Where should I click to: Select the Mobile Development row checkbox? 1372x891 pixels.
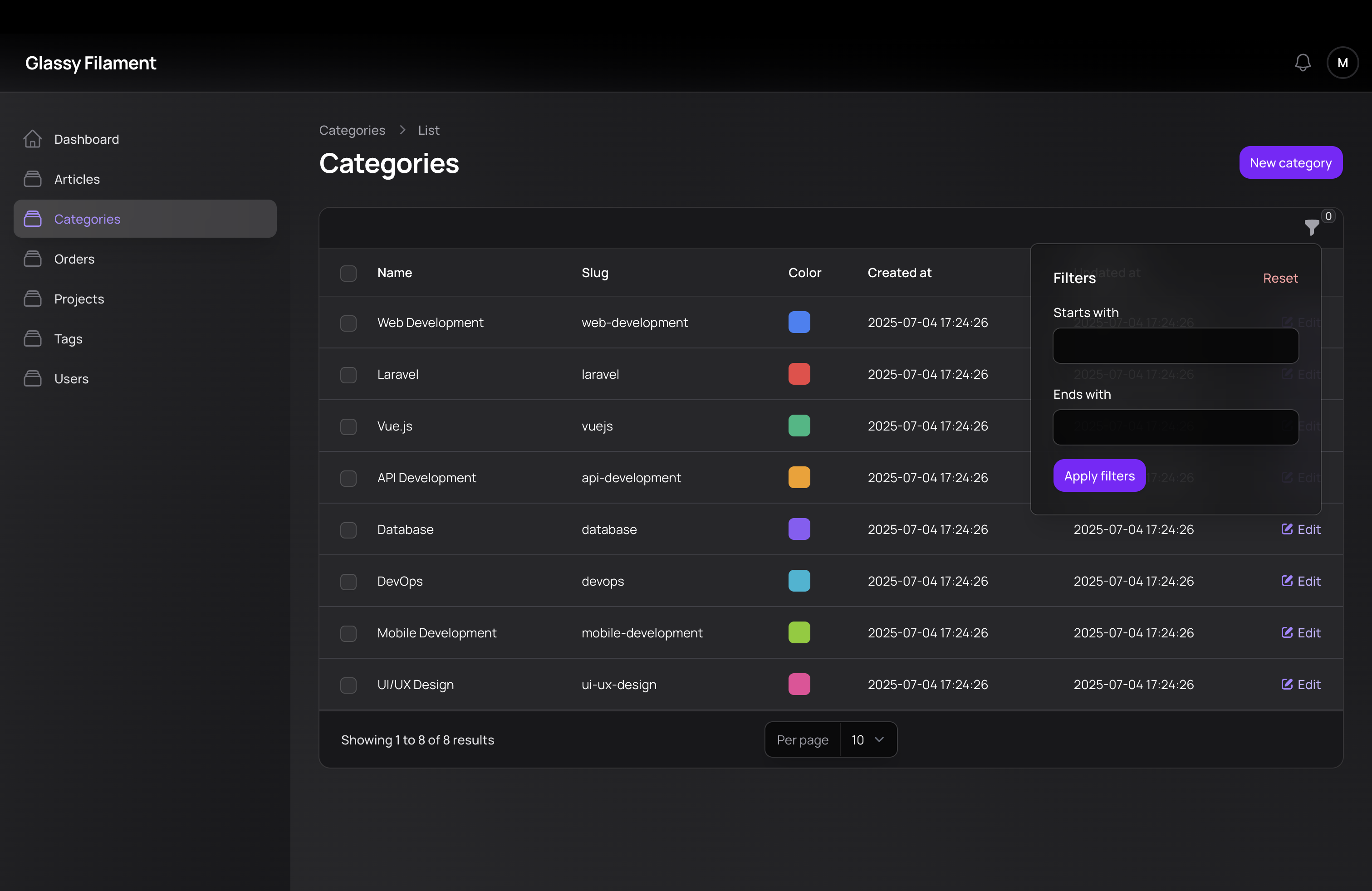pyautogui.click(x=348, y=634)
